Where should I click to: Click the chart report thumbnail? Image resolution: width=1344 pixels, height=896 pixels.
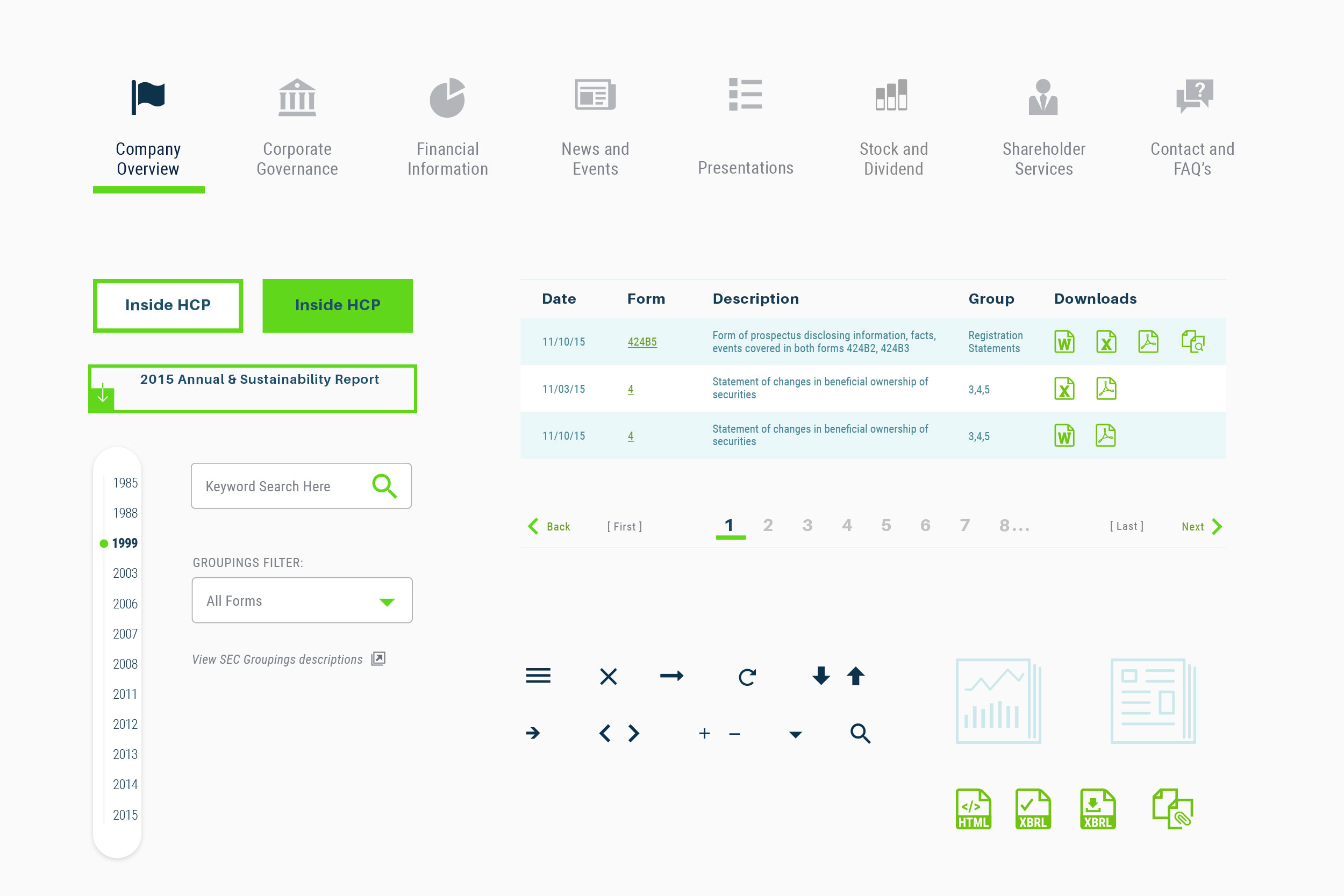[x=998, y=701]
